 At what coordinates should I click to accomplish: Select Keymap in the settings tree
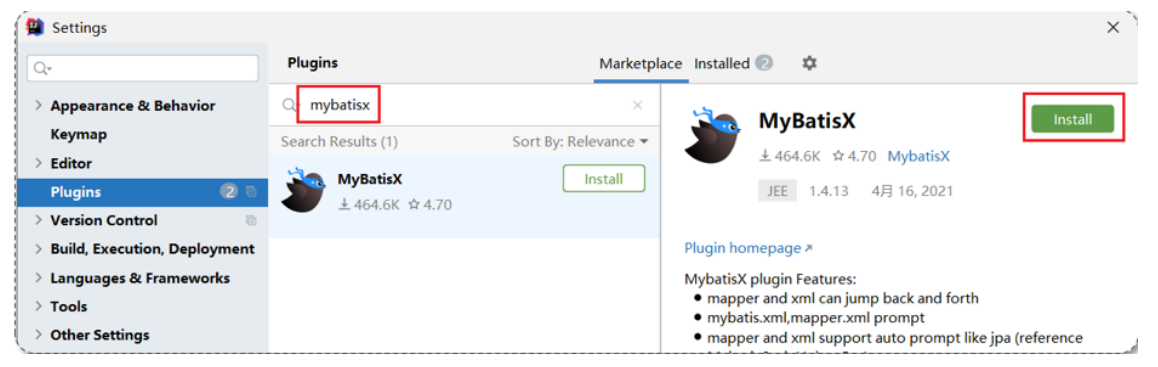78,134
